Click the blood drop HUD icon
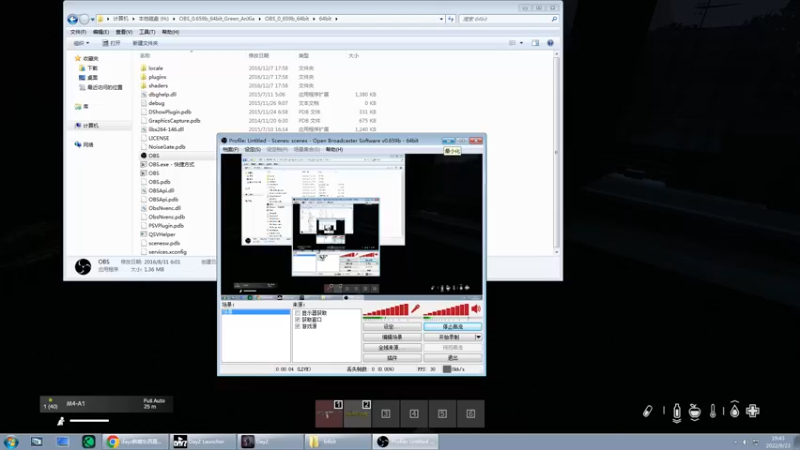This screenshot has width=800, height=450. [x=734, y=409]
